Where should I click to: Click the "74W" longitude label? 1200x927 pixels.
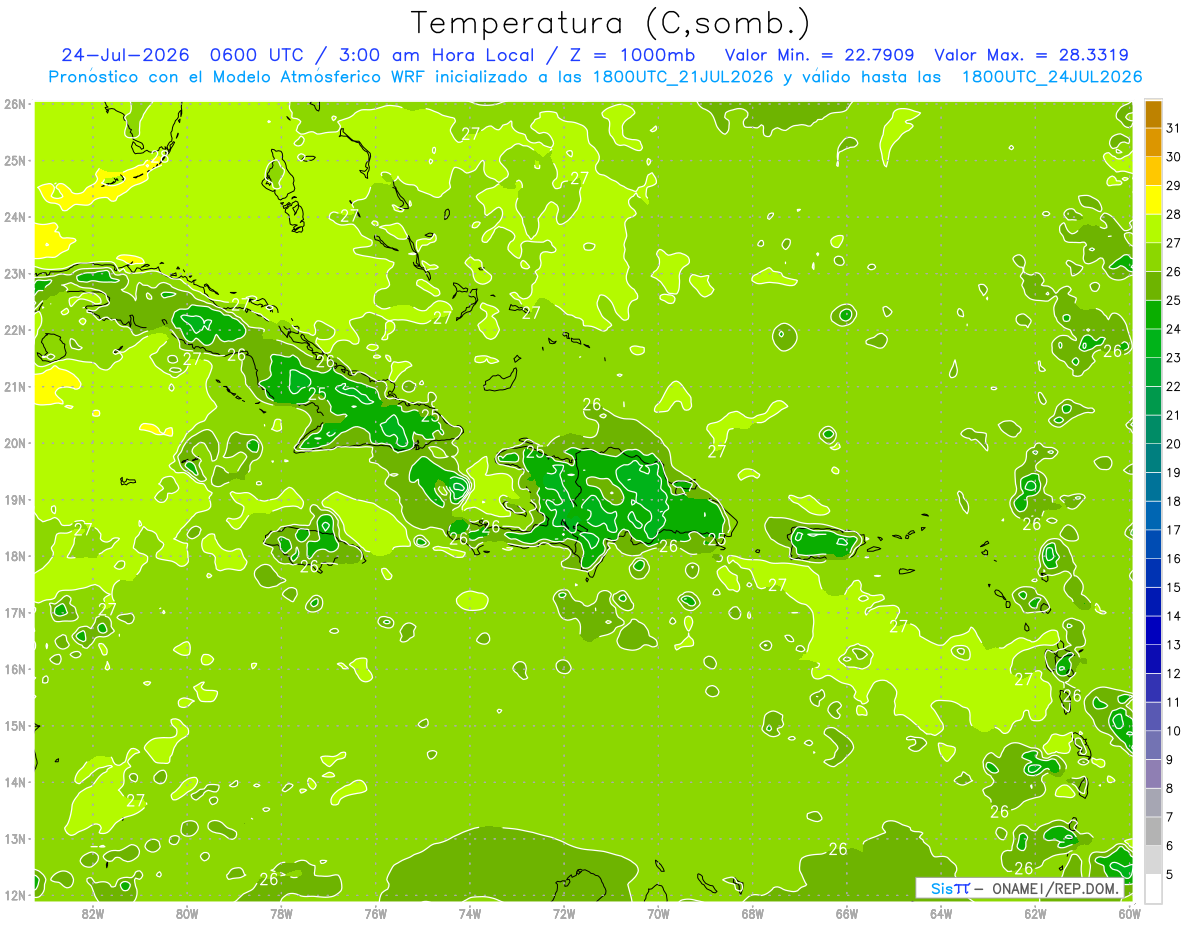pos(469,913)
